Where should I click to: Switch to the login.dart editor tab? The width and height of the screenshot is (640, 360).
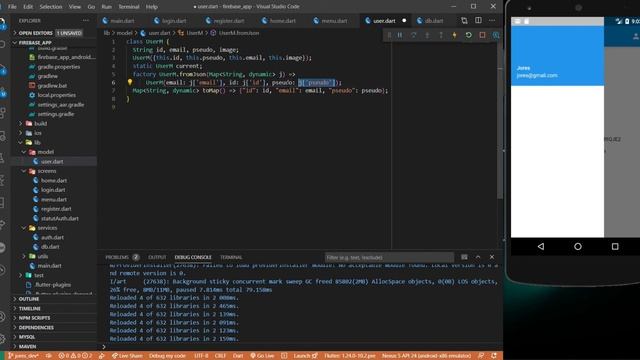click(x=174, y=20)
